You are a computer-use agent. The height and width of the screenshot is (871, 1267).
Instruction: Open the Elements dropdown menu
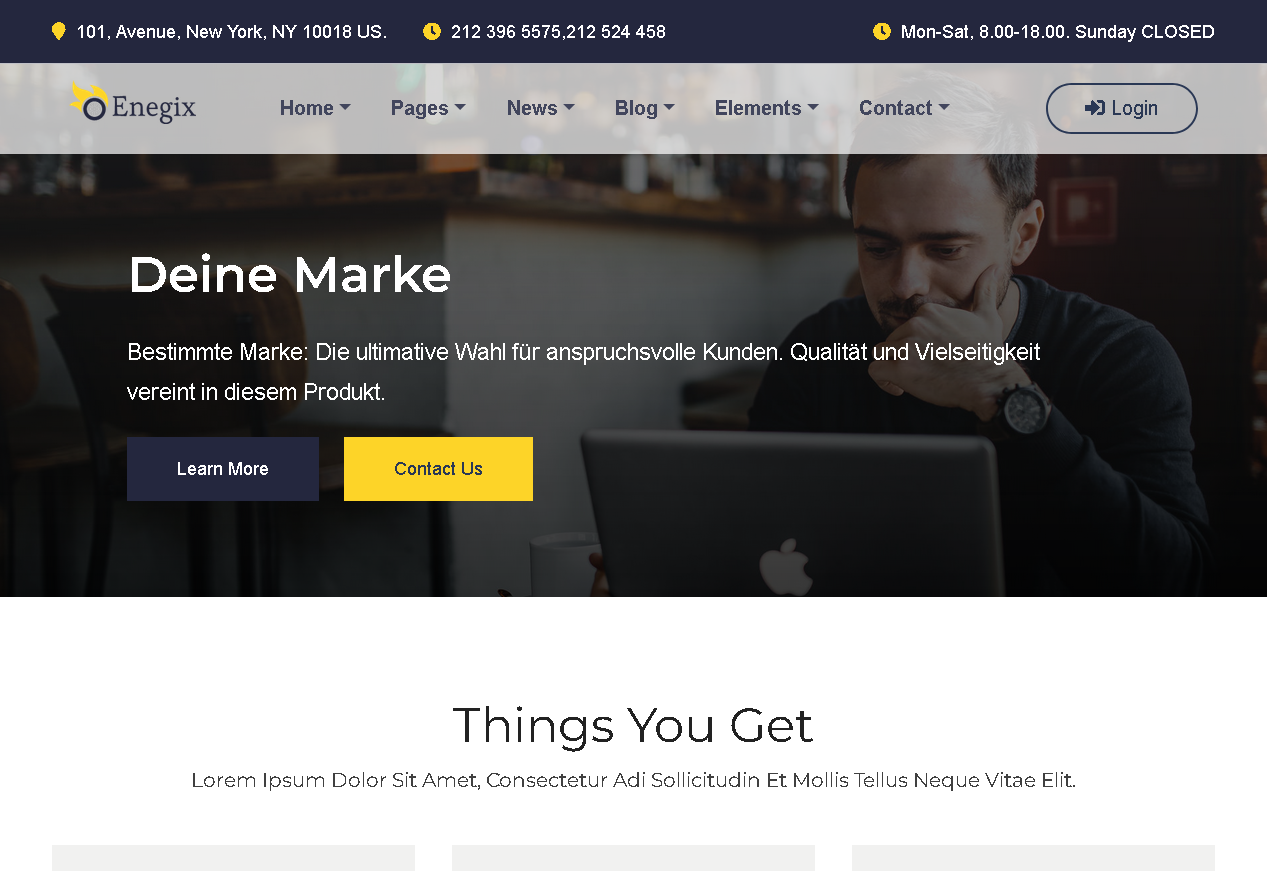tap(767, 108)
